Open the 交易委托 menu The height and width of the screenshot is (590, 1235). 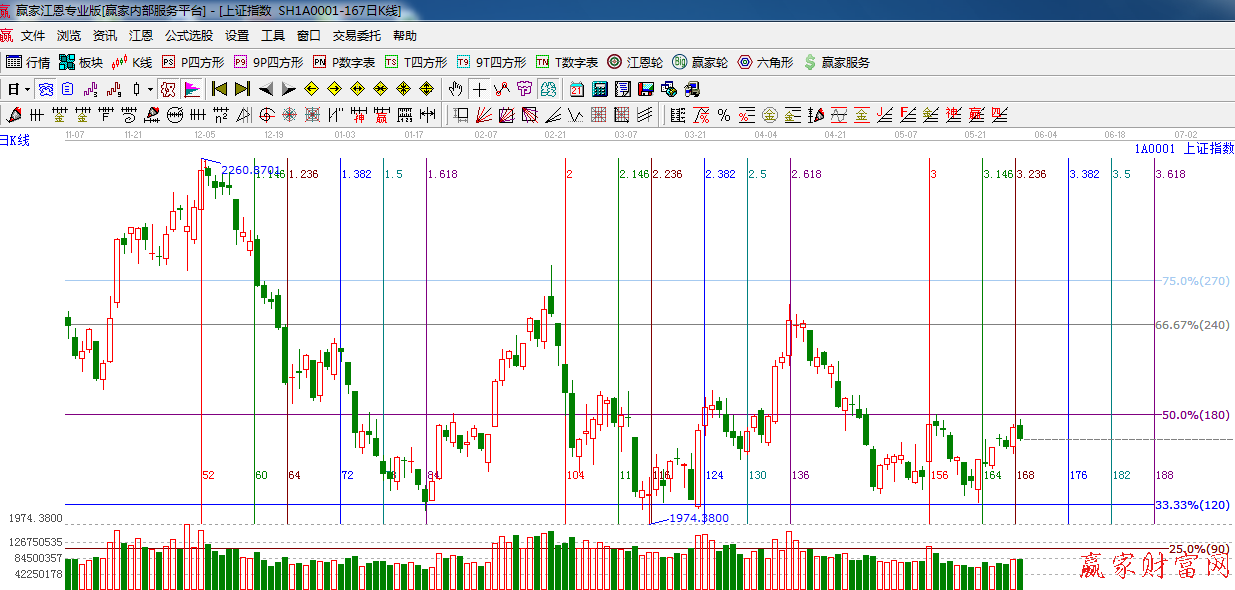pos(356,35)
